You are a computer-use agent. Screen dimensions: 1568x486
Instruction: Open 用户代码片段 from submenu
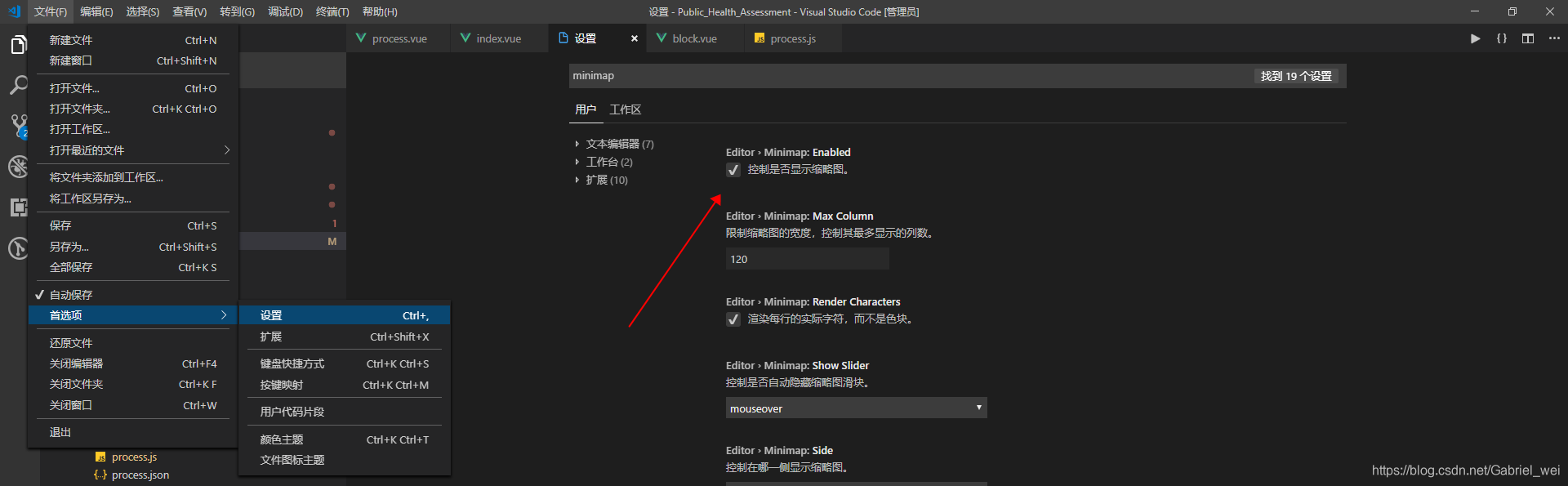(x=344, y=412)
